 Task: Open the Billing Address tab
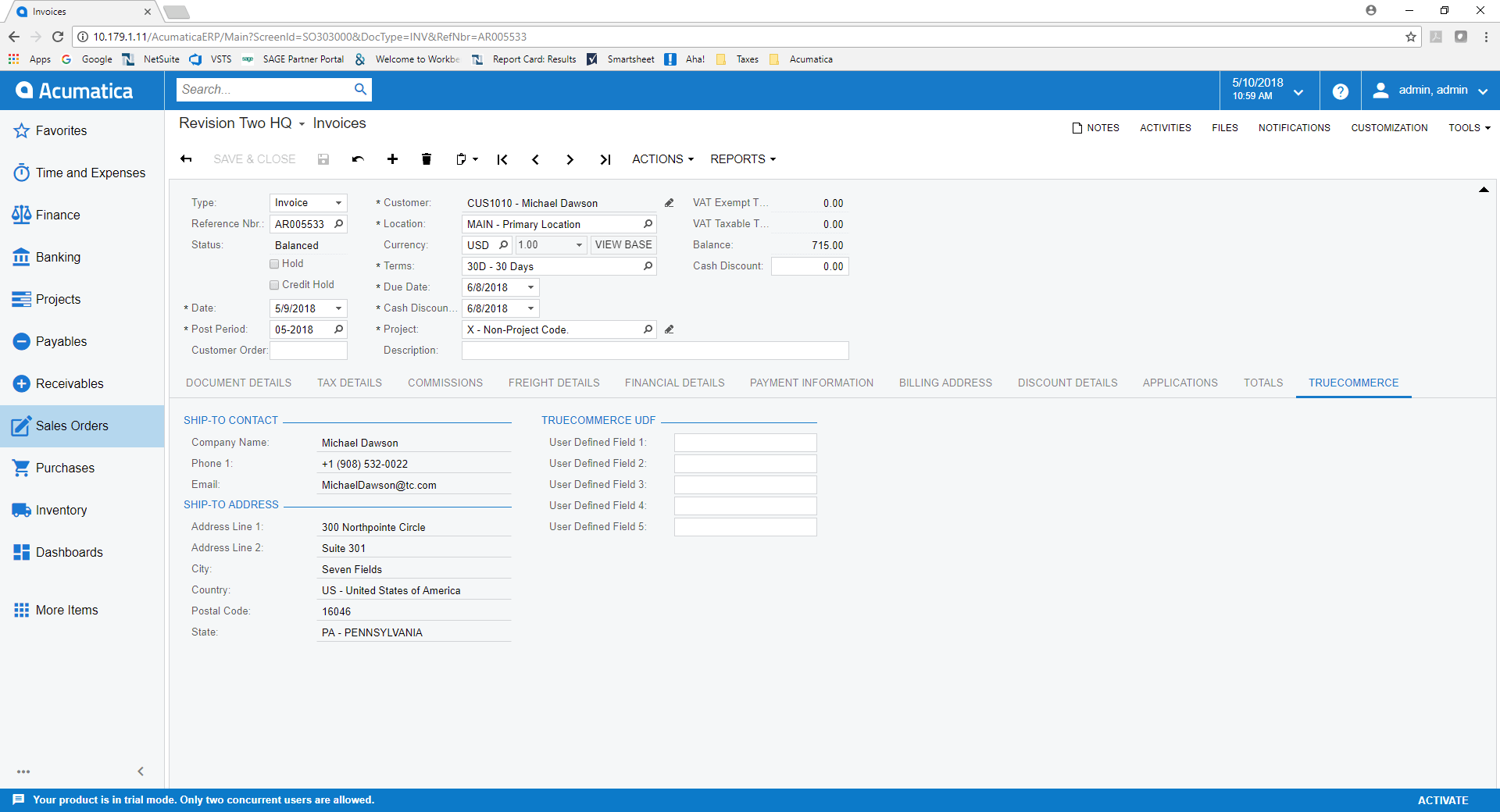click(x=945, y=383)
